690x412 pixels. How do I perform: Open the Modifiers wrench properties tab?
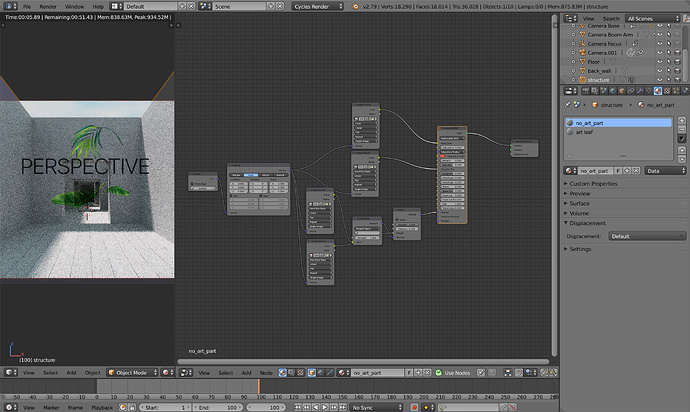point(640,91)
